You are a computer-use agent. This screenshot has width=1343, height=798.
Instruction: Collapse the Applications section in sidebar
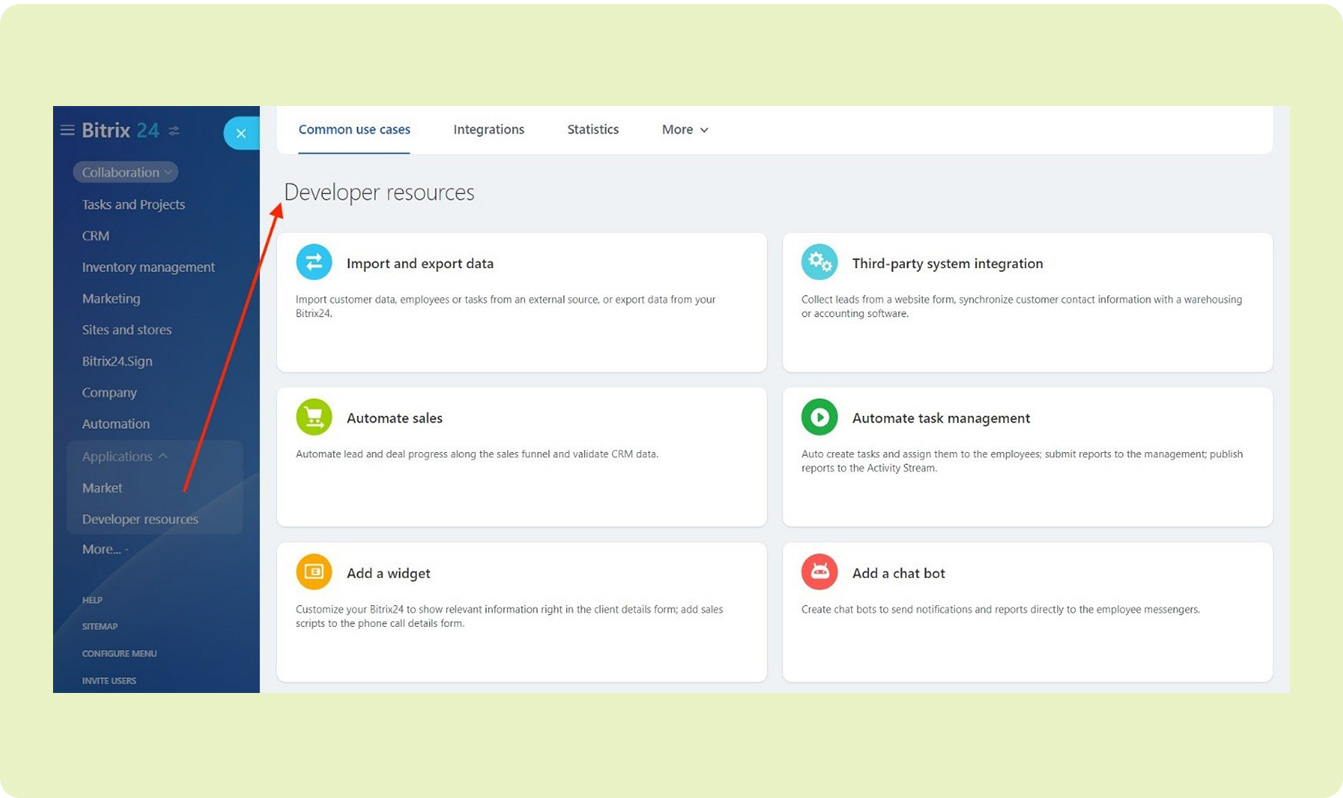[x=125, y=456]
